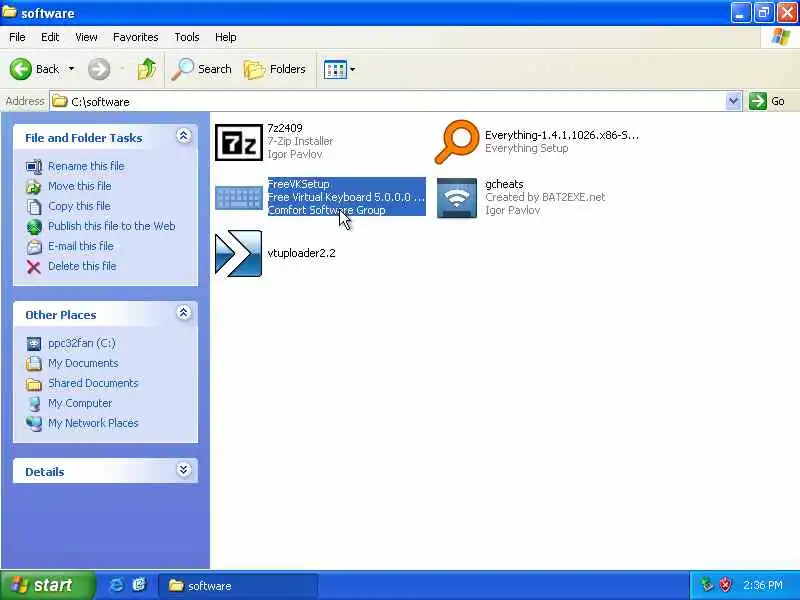
Task: Click the E-mail envelope icon
Action: click(34, 247)
